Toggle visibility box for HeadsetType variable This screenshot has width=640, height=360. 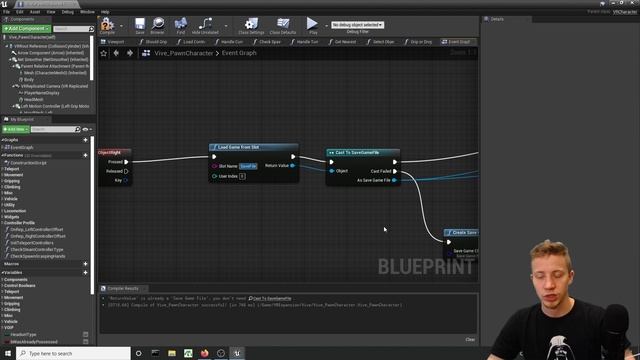(85, 334)
